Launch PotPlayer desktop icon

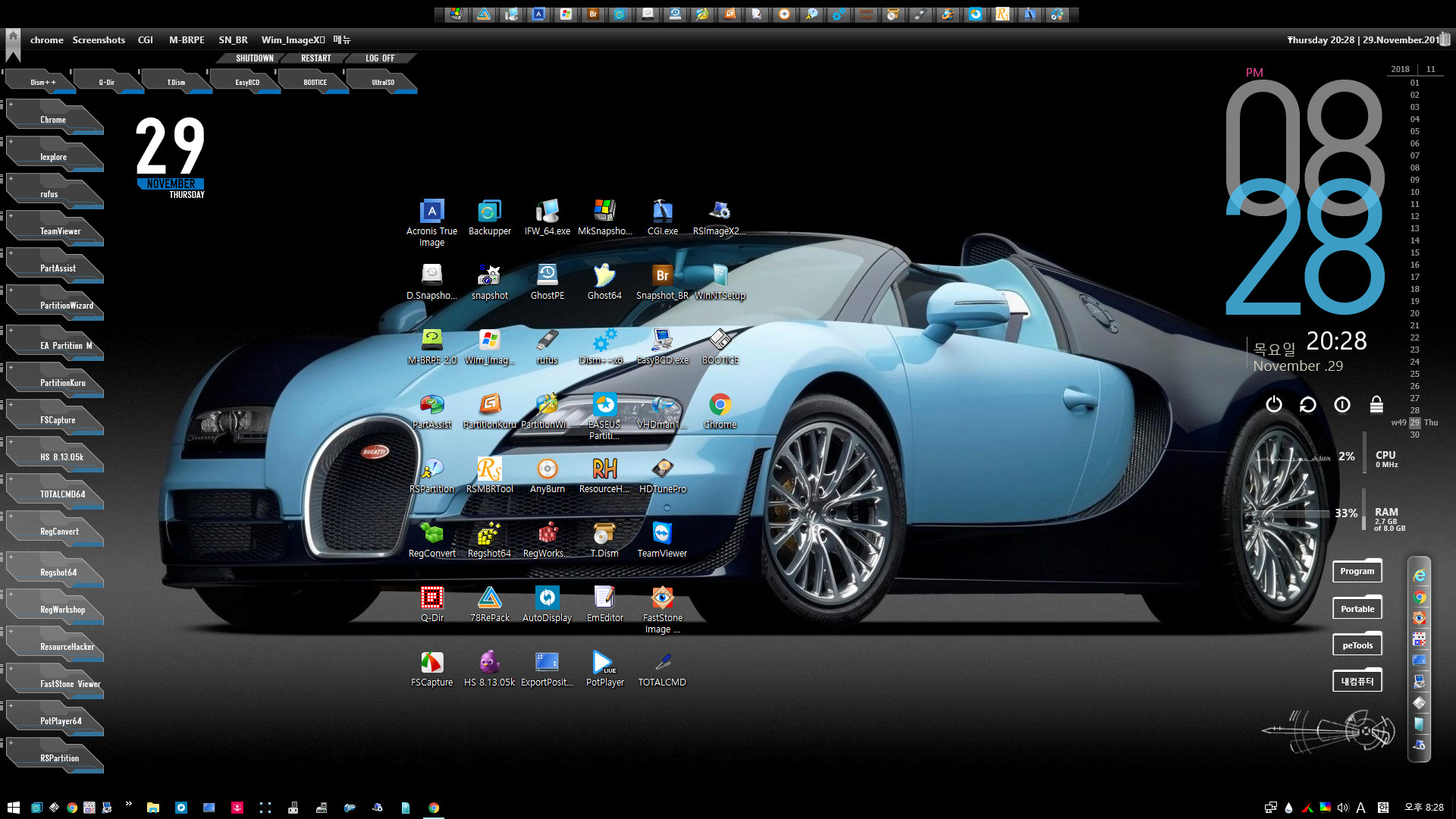604,668
